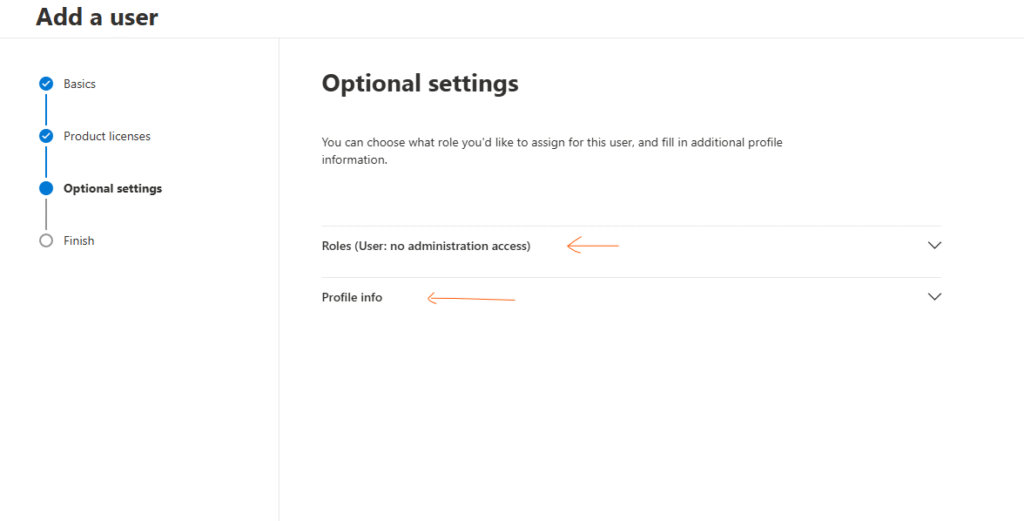The image size is (1024, 521).
Task: Select the Optional settings step label
Action: (112, 189)
